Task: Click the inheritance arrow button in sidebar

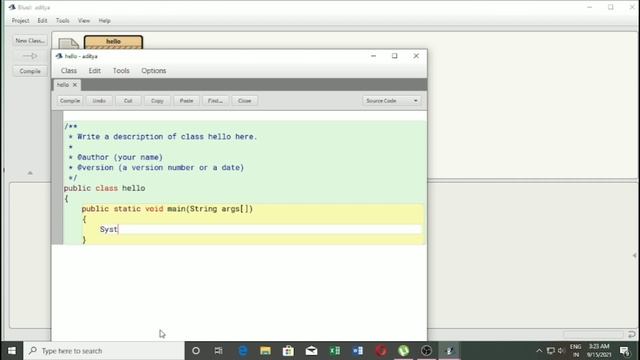Action: pyautogui.click(x=30, y=56)
